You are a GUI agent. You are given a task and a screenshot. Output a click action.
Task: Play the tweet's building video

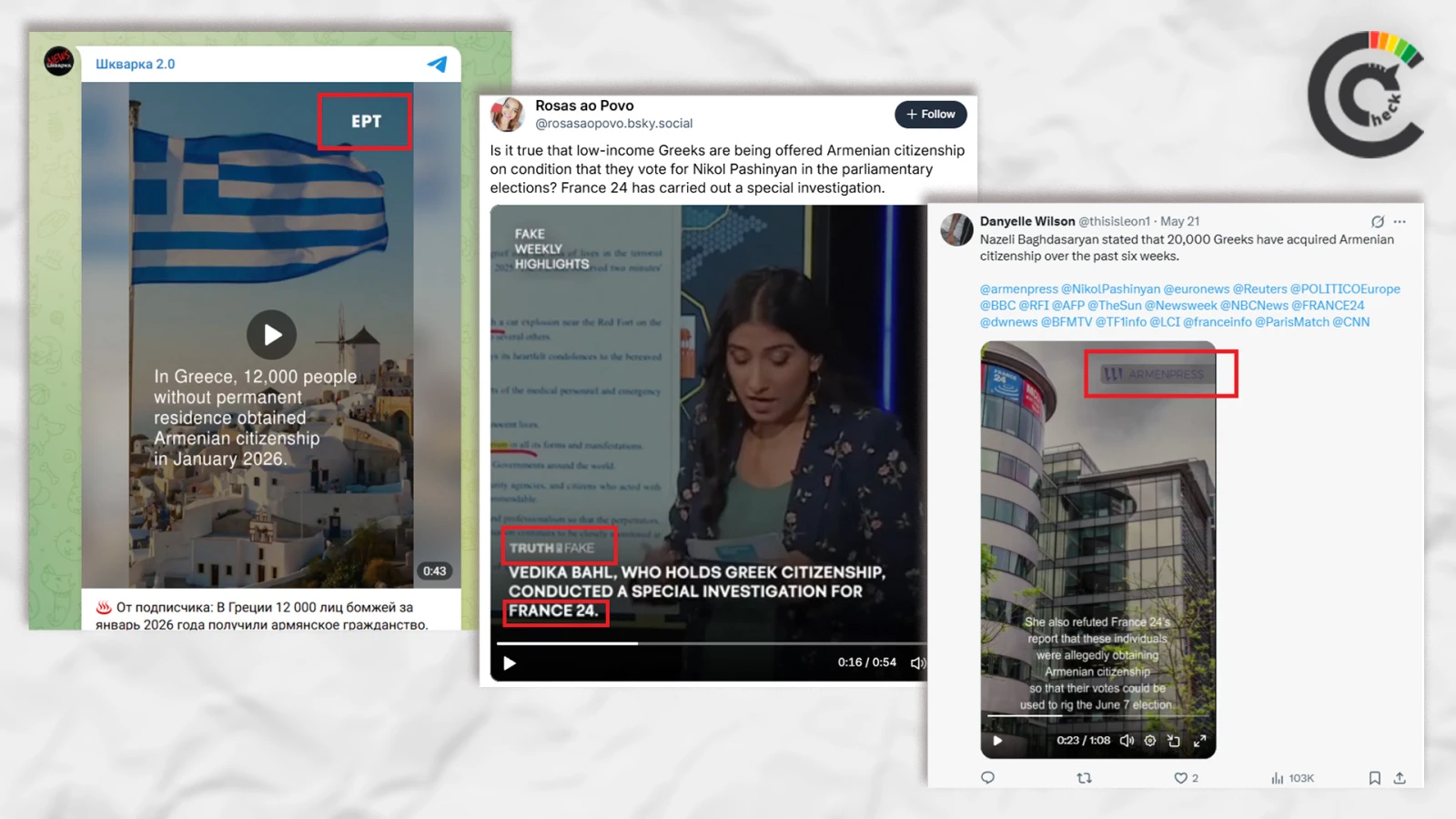click(997, 740)
